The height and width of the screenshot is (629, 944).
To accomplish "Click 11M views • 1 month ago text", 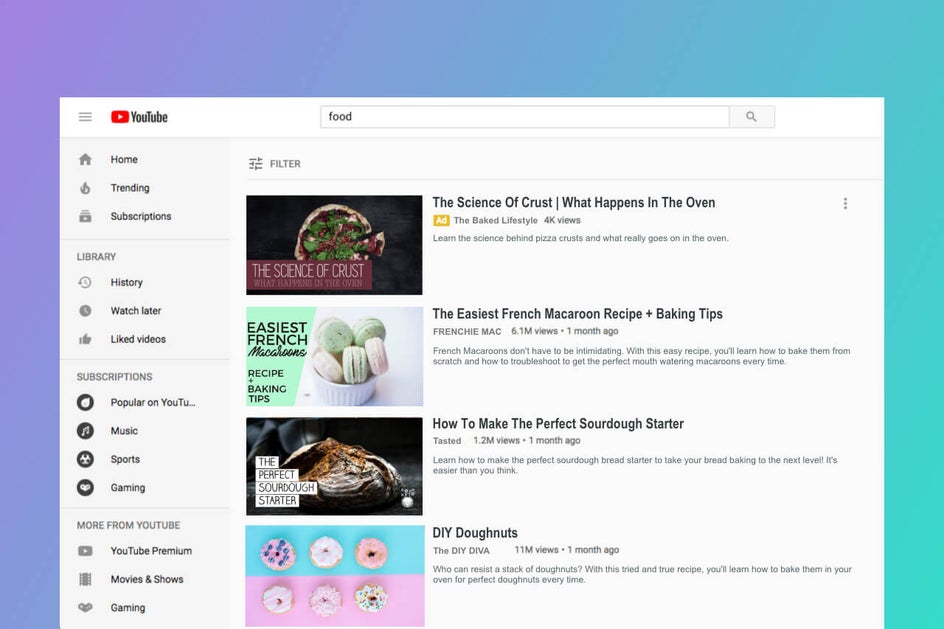I will click(567, 550).
